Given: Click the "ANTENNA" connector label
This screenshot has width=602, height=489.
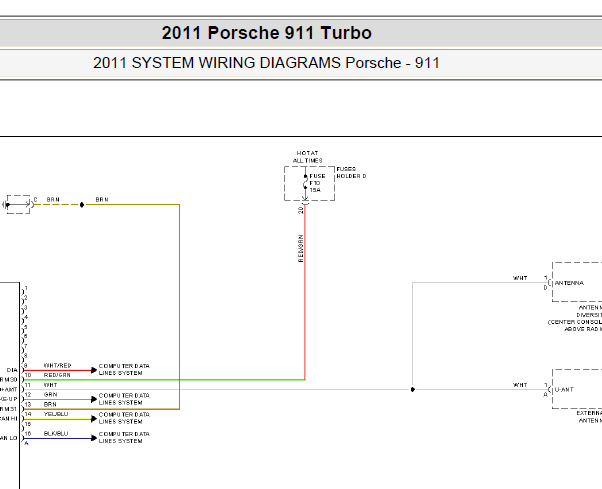Looking at the screenshot, I should (569, 283).
